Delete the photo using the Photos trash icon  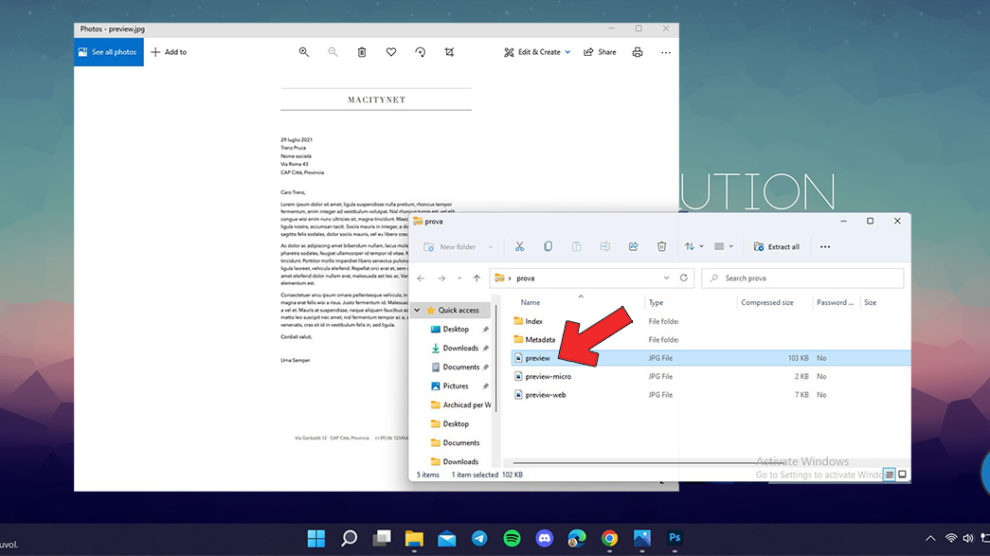pyautogui.click(x=362, y=52)
